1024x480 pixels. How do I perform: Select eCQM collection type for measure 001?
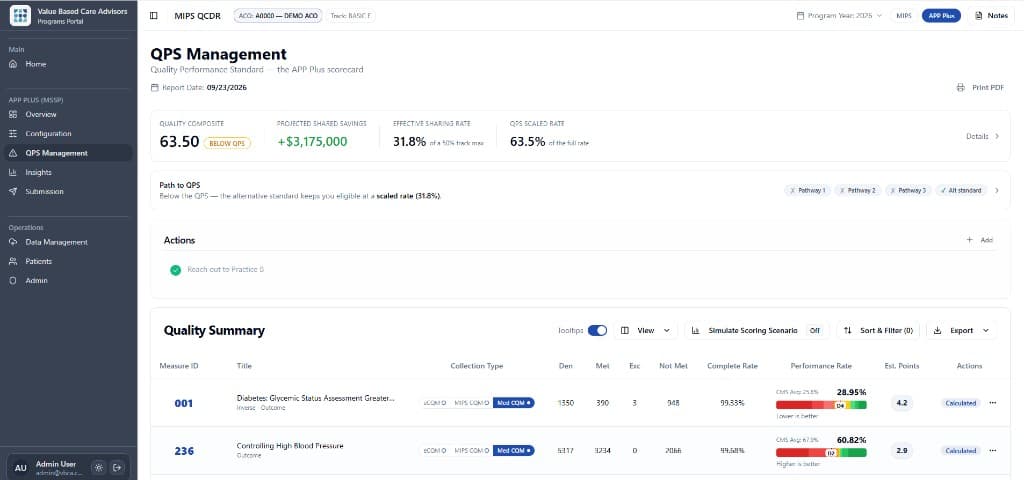point(434,403)
